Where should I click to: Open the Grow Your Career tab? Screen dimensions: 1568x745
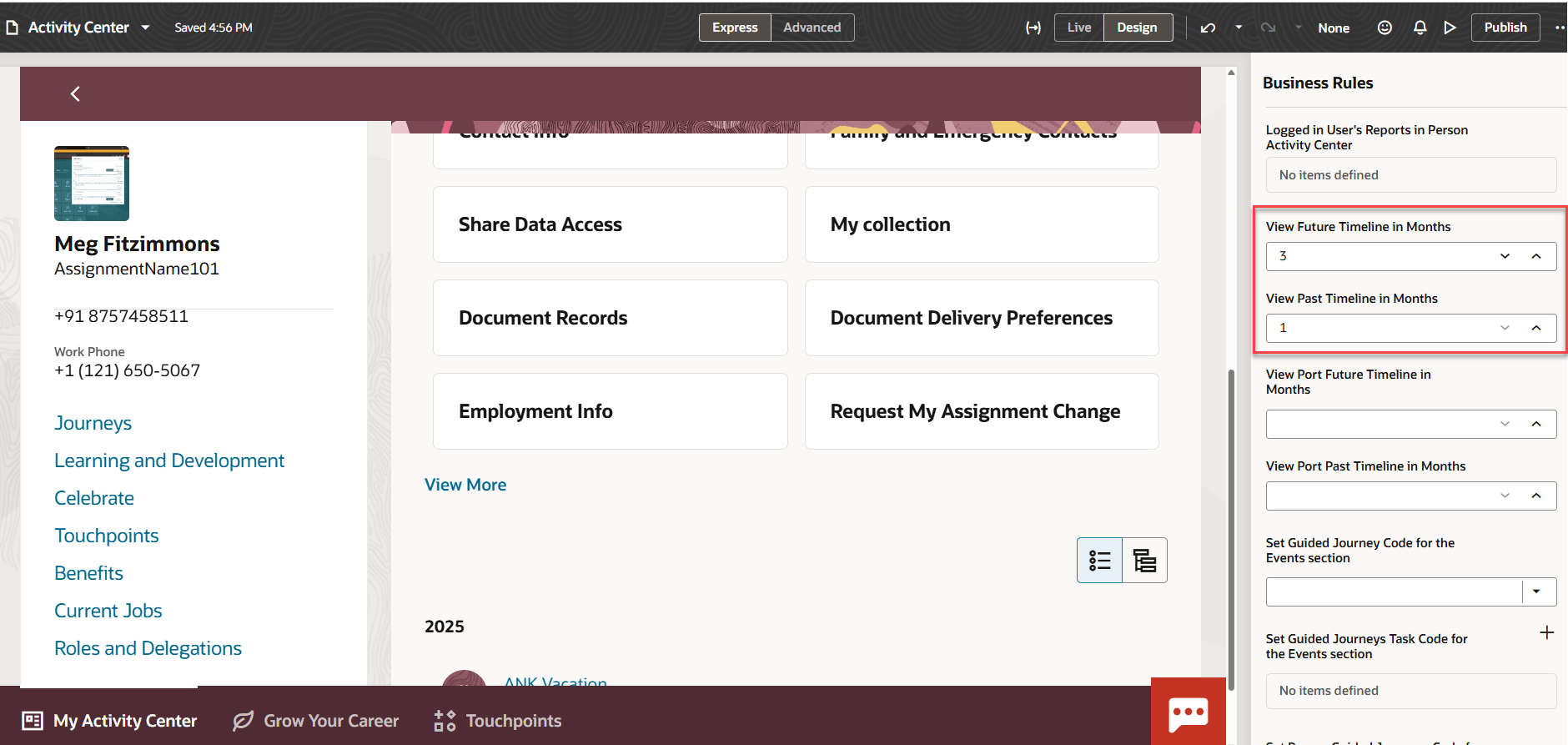tap(315, 721)
